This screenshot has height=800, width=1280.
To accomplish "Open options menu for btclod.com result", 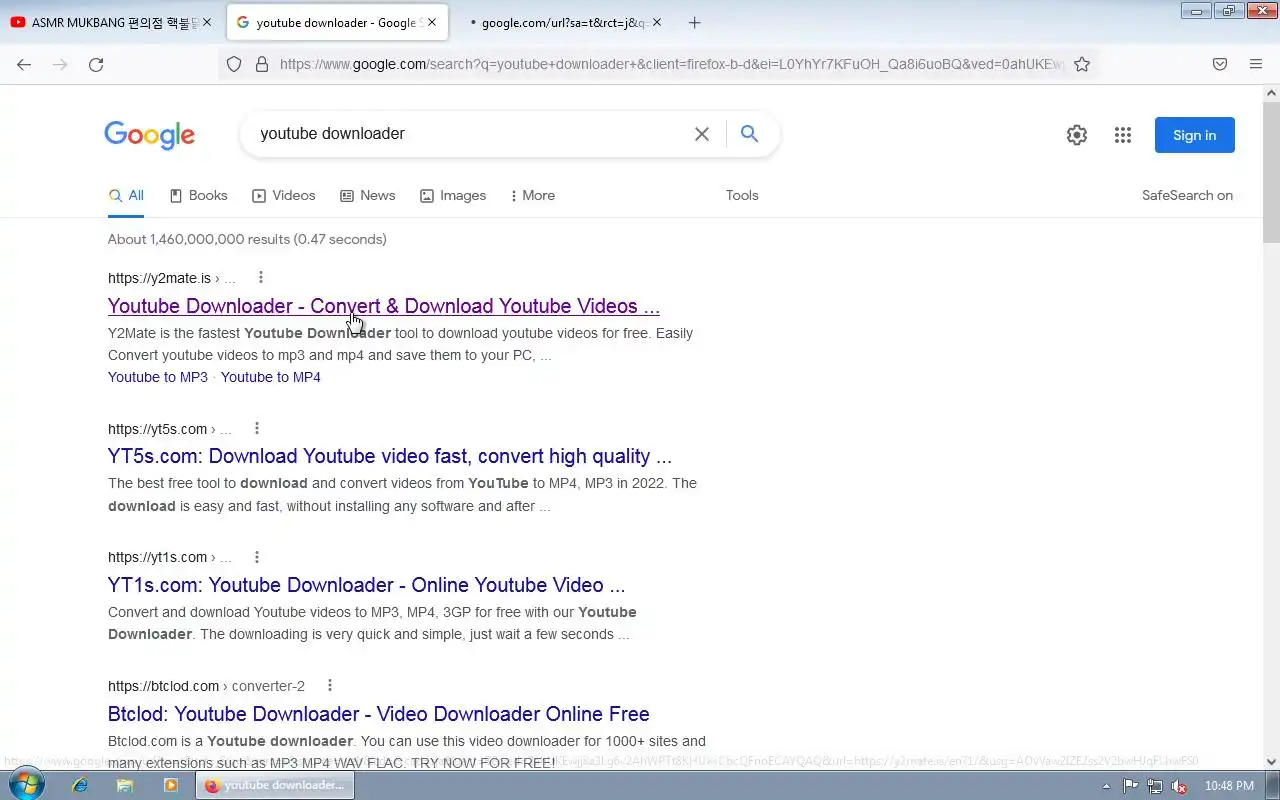I will click(330, 685).
